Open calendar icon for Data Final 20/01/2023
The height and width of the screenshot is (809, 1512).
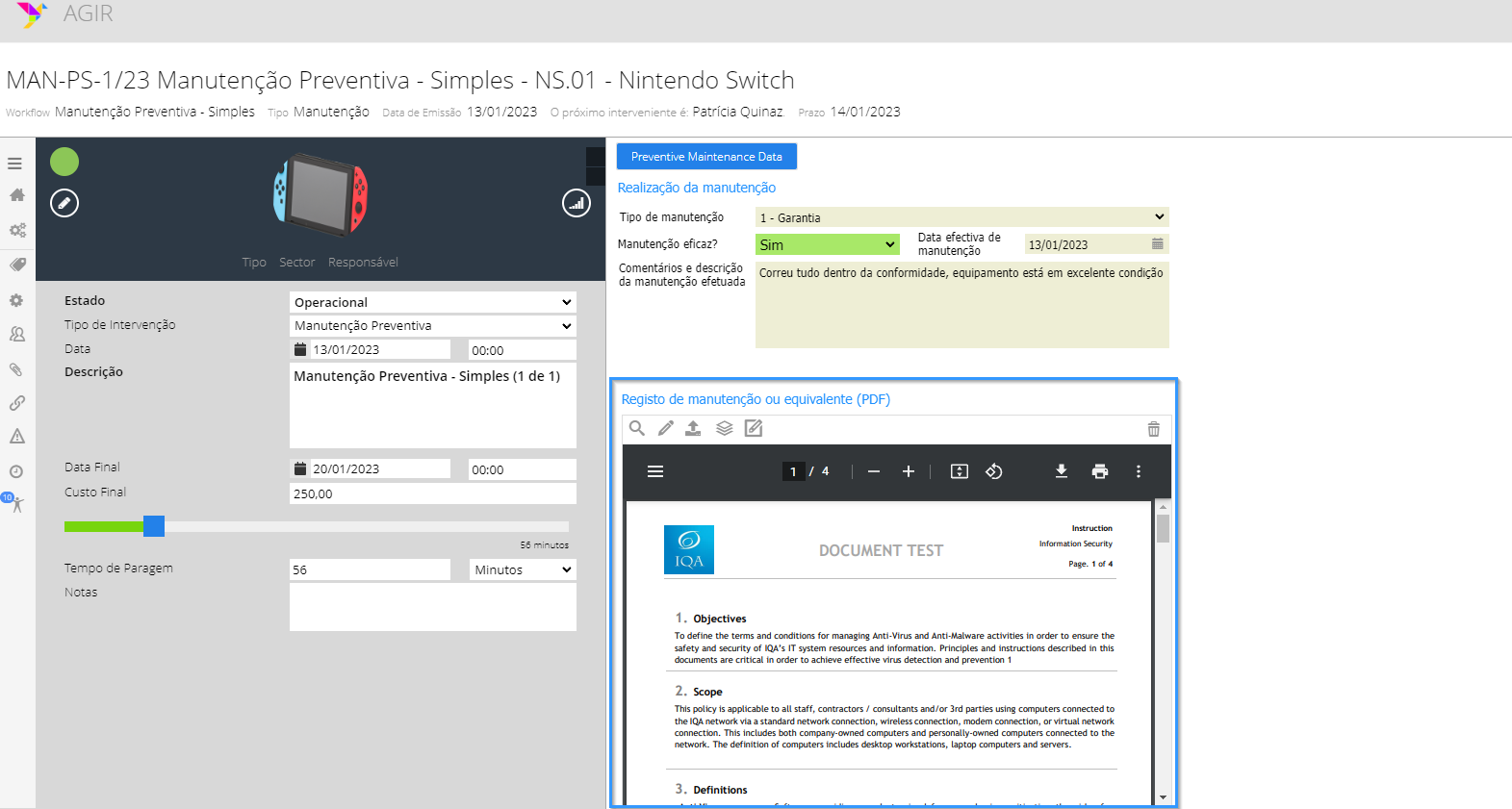[300, 468]
